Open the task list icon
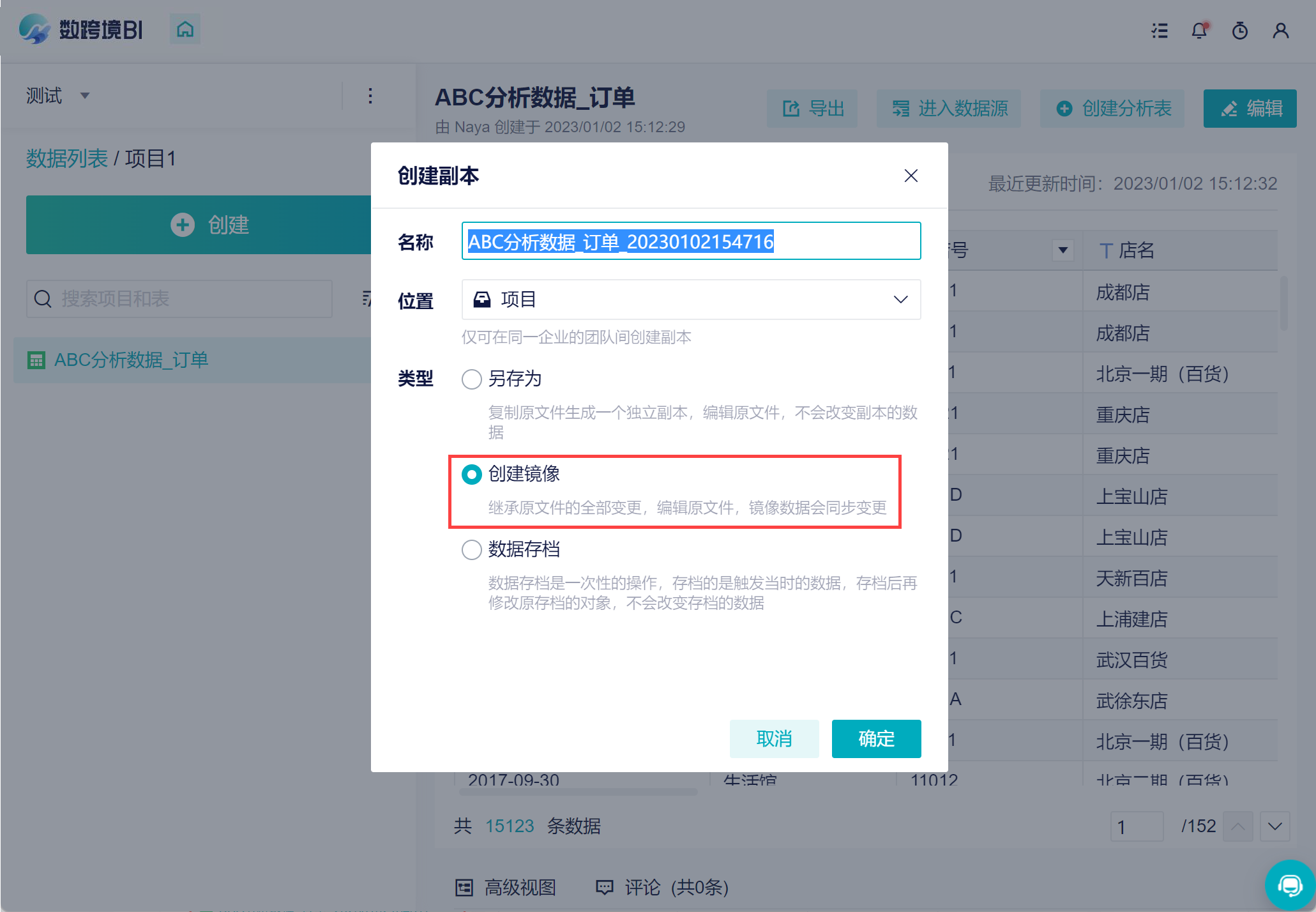Screen dimensions: 1316x912 tap(1160, 31)
